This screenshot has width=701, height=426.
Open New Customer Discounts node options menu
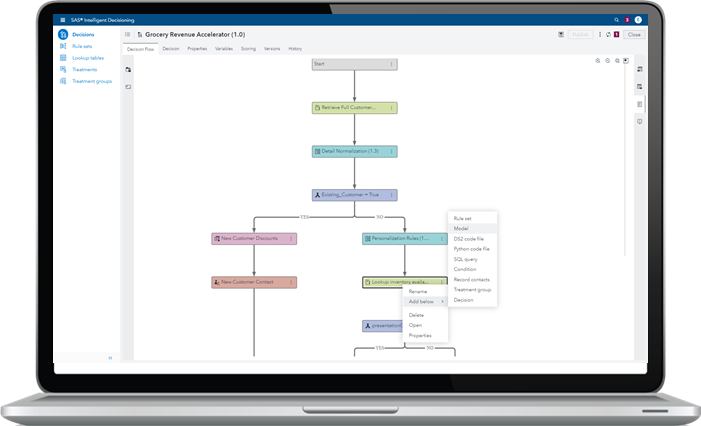coord(291,239)
